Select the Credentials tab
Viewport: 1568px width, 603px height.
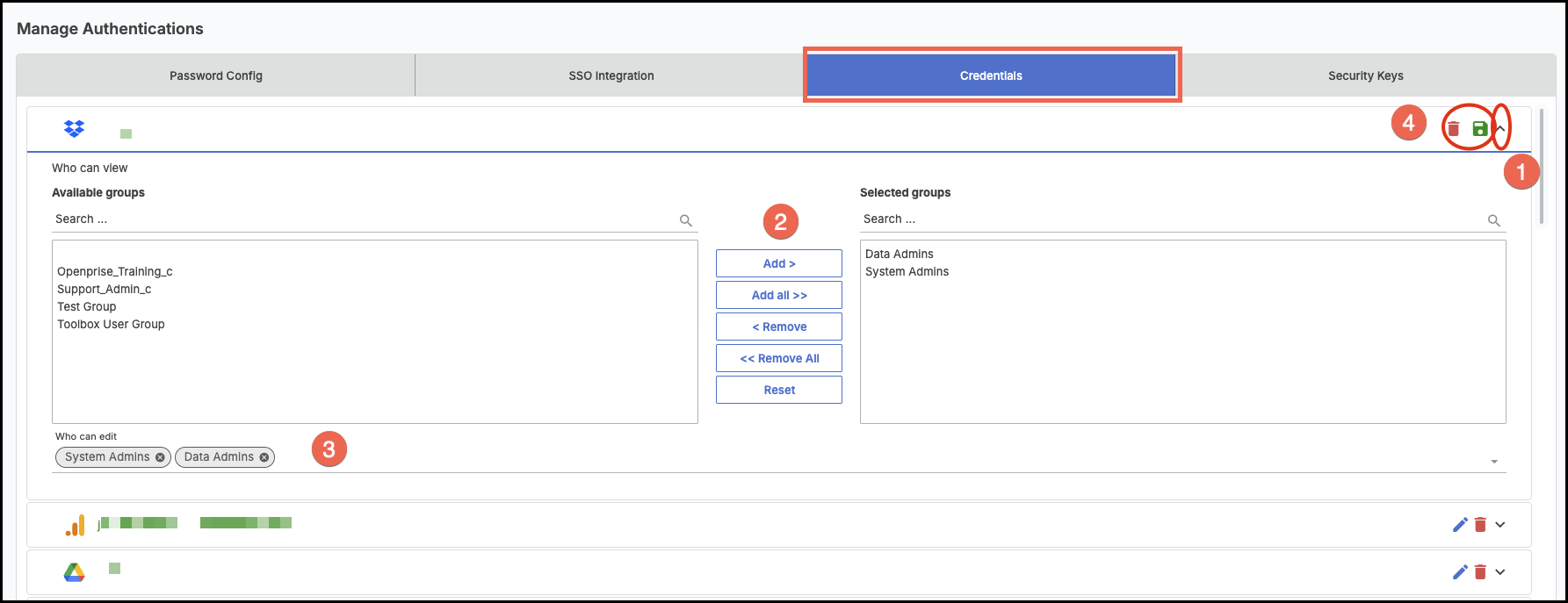pos(991,75)
